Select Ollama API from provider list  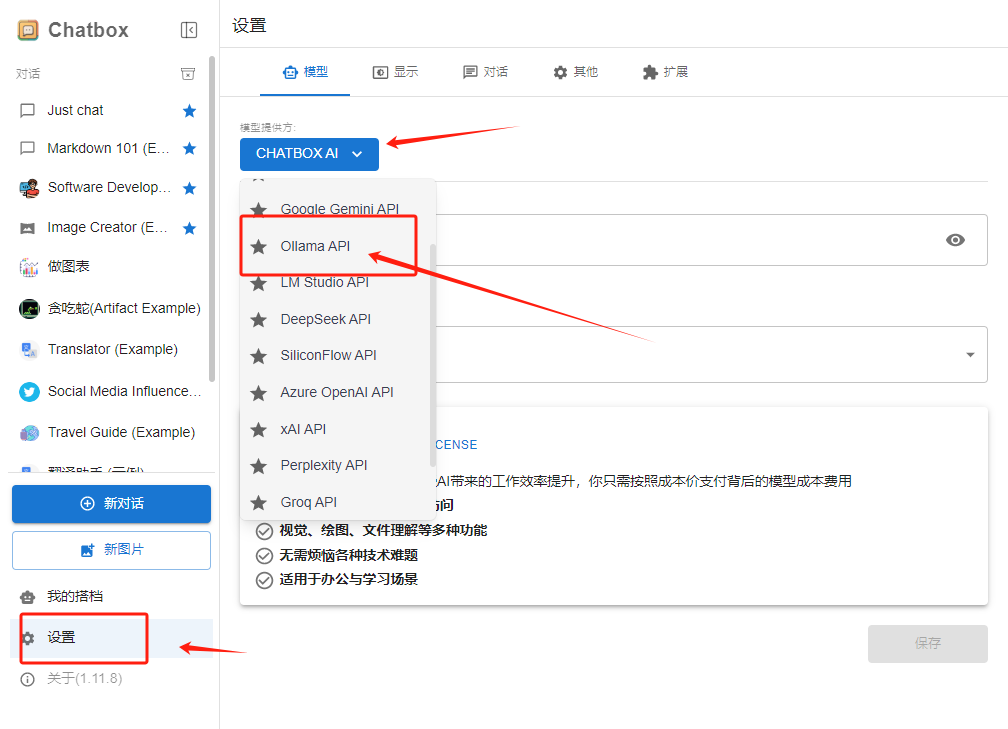pyautogui.click(x=335, y=246)
